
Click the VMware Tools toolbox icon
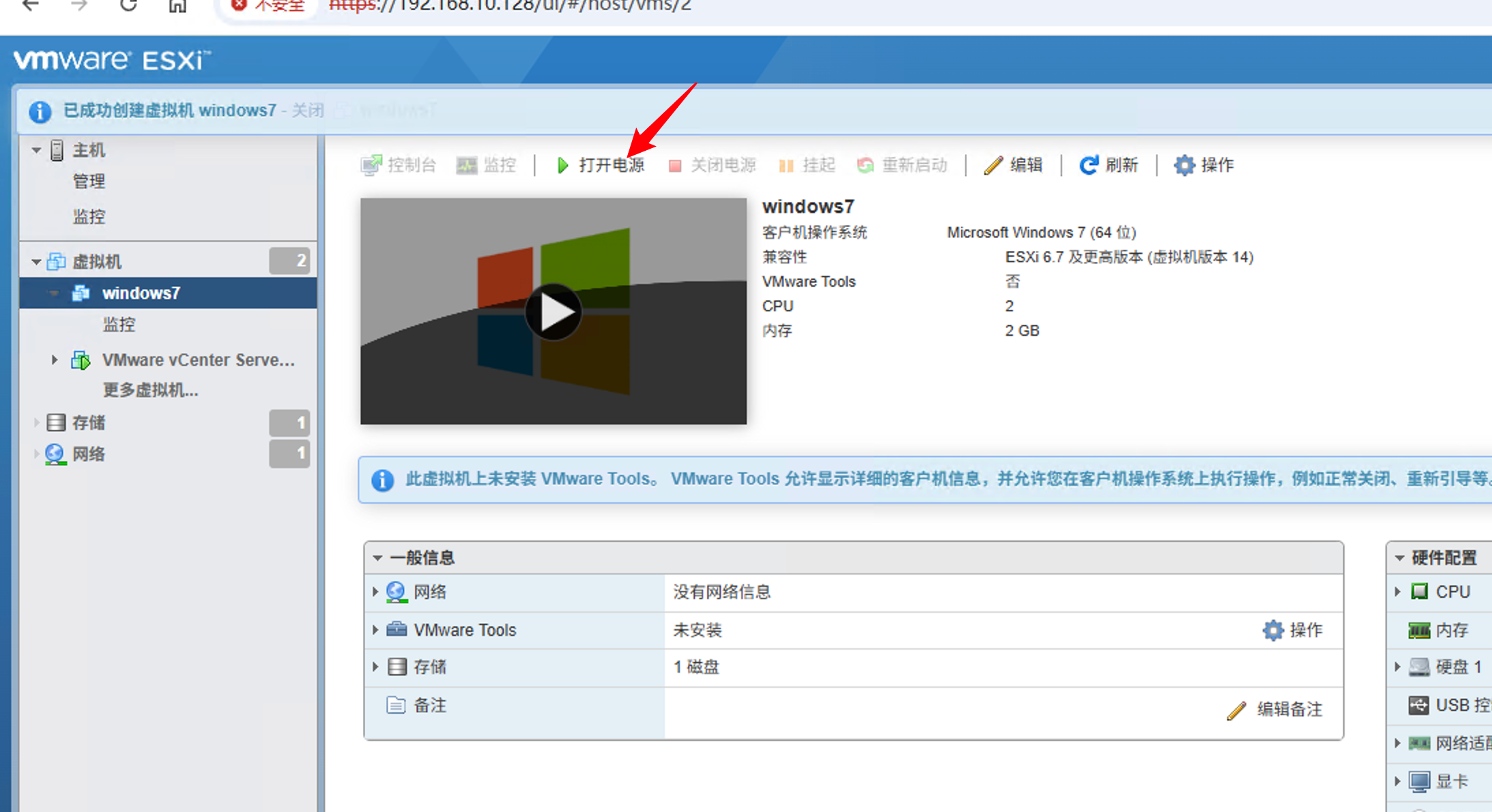tap(397, 629)
